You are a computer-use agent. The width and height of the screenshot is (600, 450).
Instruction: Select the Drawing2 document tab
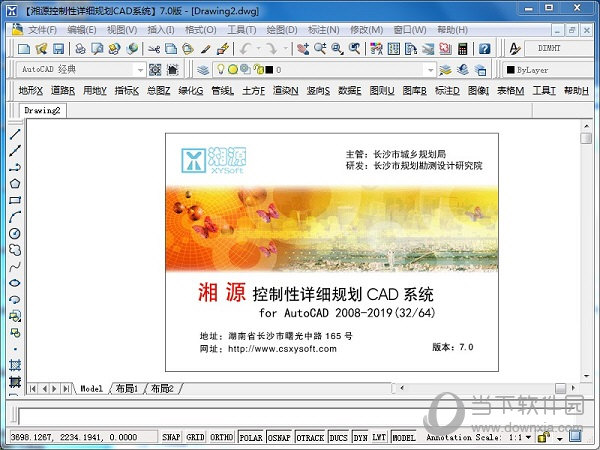pyautogui.click(x=42, y=110)
